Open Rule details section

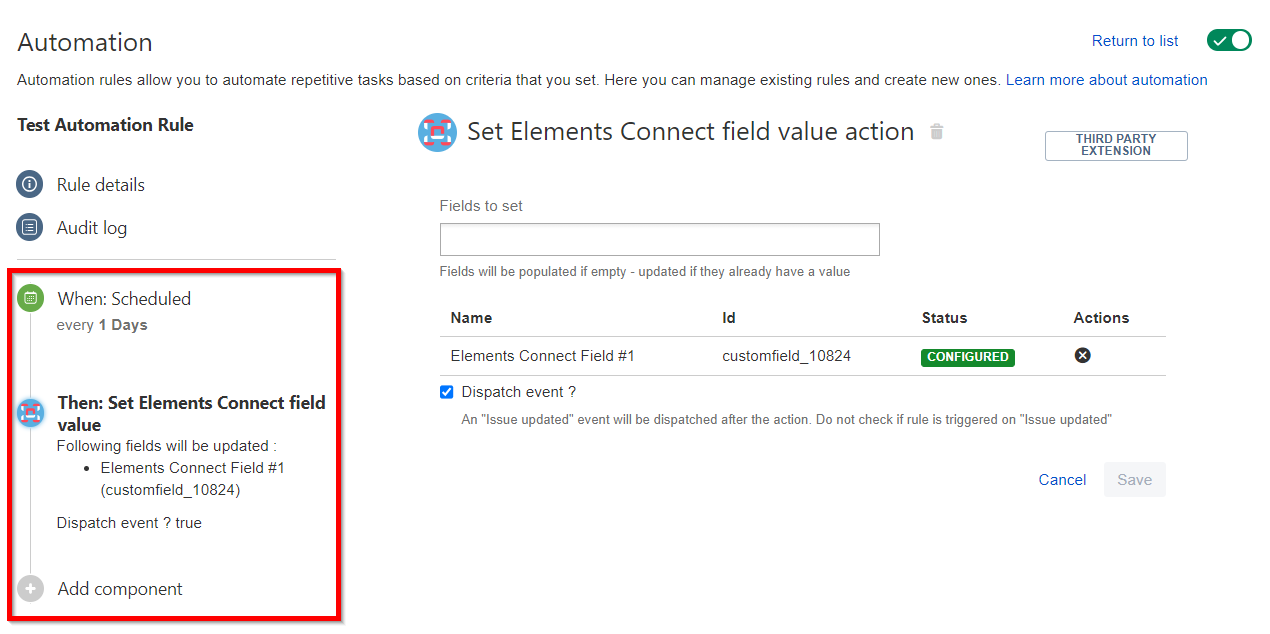tap(100, 185)
